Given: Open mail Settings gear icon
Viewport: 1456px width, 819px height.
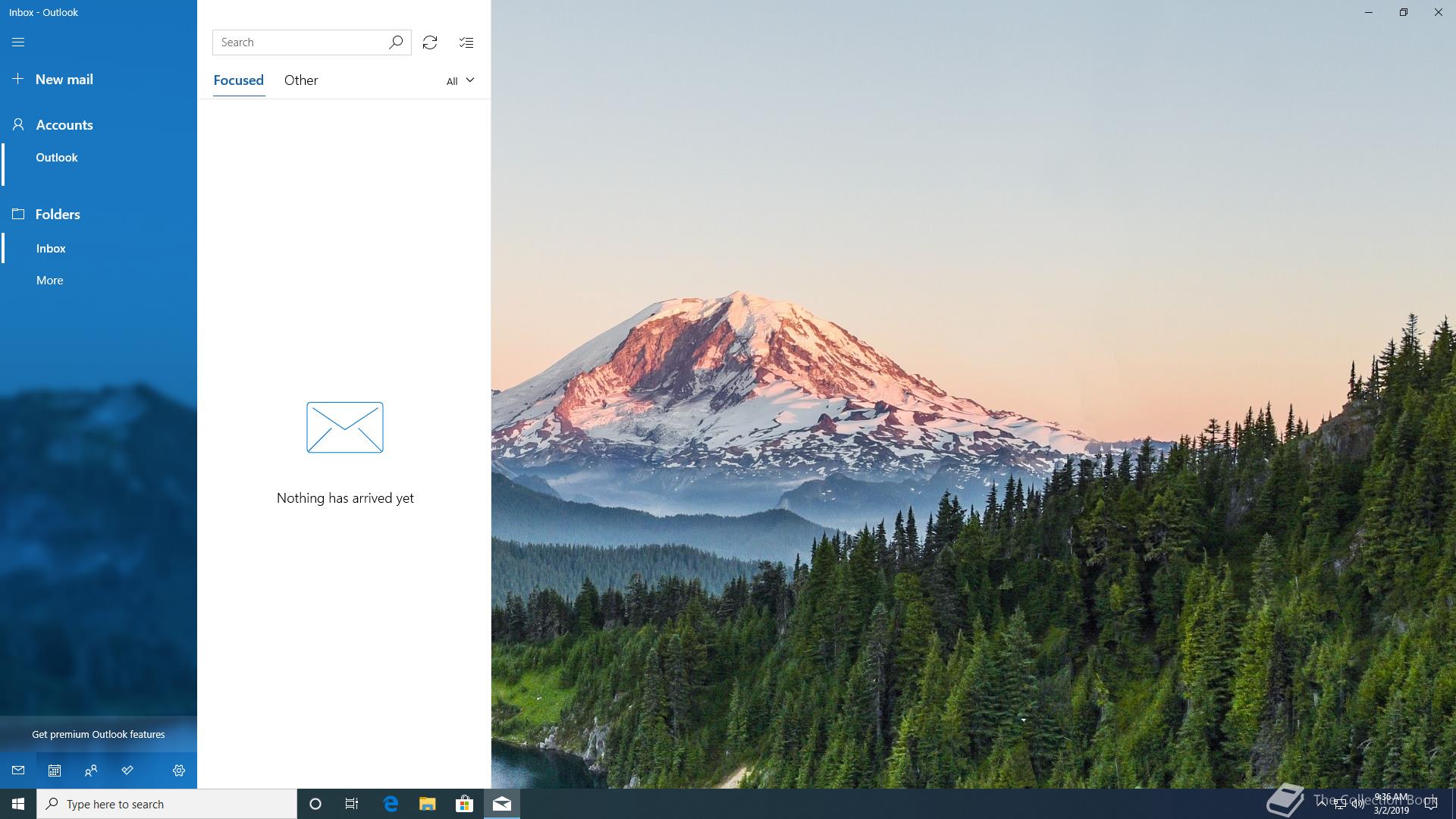Looking at the screenshot, I should pyautogui.click(x=179, y=770).
